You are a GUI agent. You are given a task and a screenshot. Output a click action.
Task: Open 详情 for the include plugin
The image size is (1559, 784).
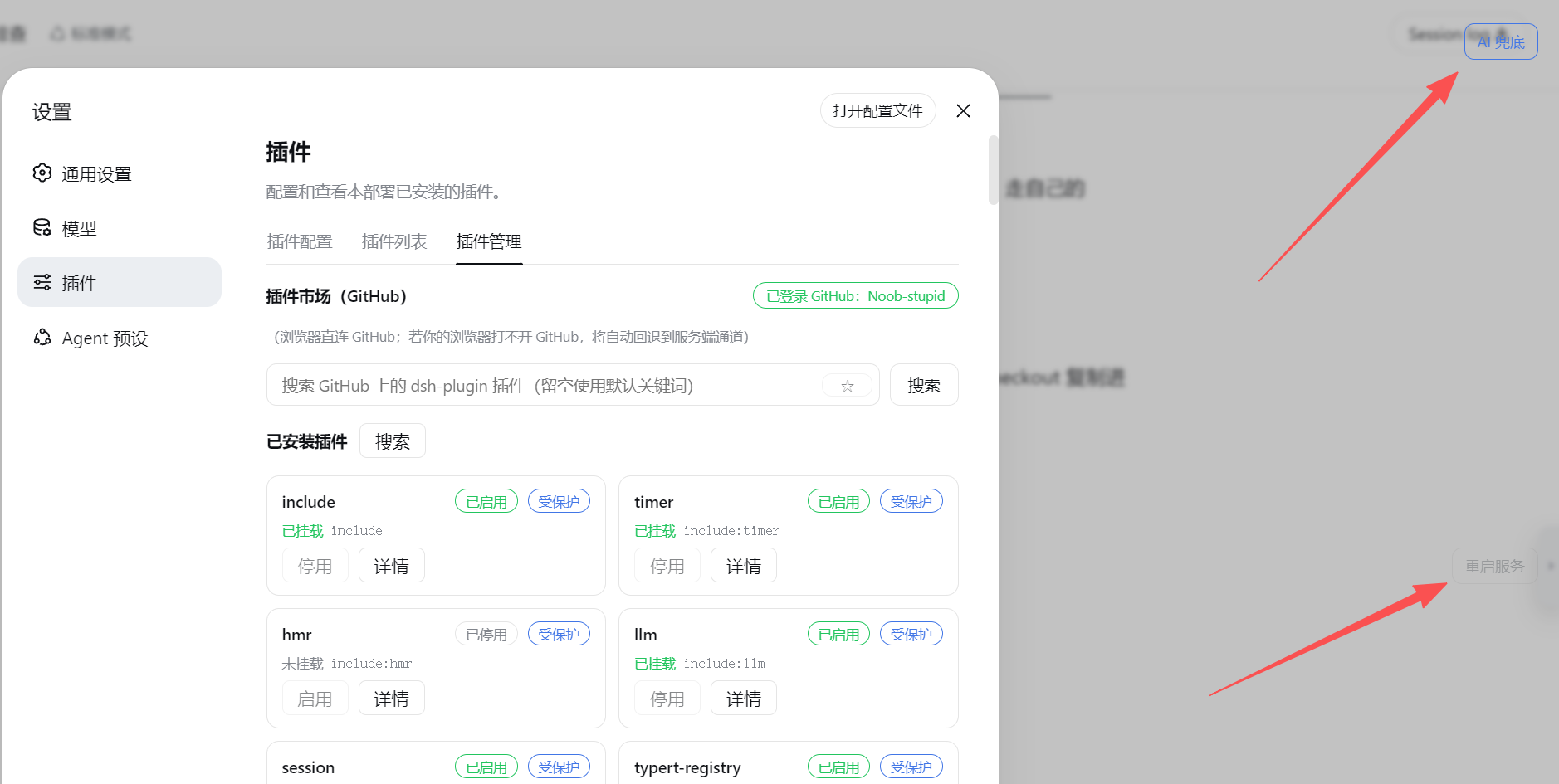click(x=391, y=565)
